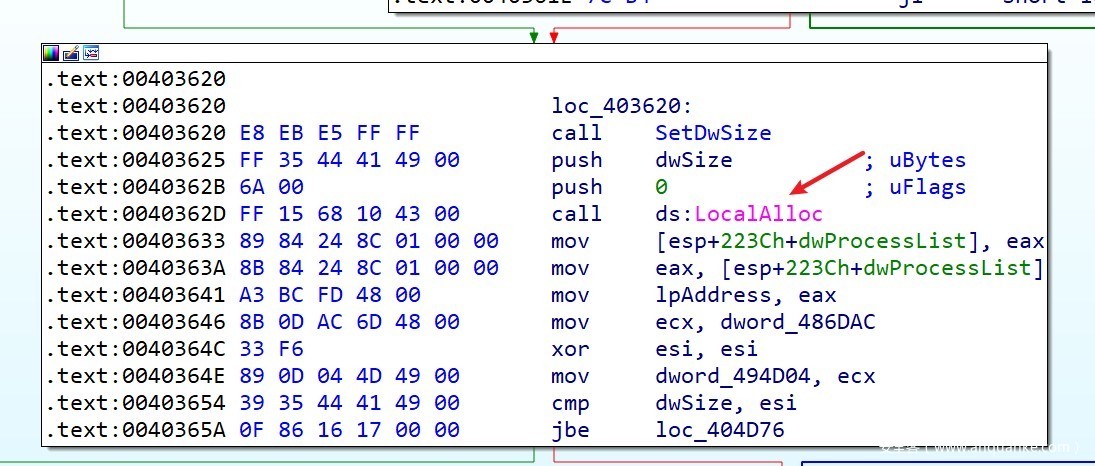Click the node color palette icon
Viewport: 1095px width, 466px height.
[x=51, y=52]
